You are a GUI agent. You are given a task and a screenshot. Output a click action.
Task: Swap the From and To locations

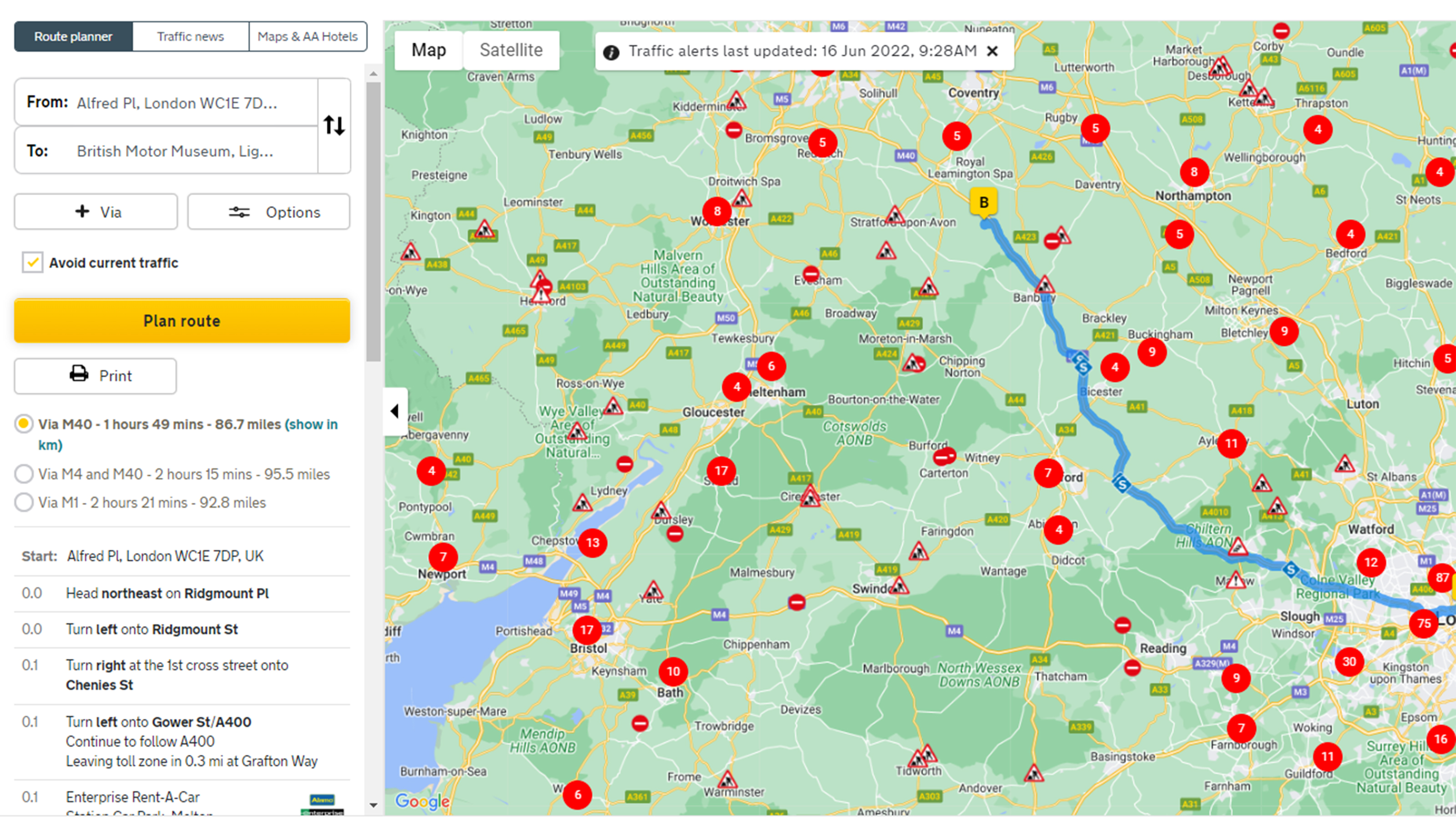pyautogui.click(x=334, y=126)
